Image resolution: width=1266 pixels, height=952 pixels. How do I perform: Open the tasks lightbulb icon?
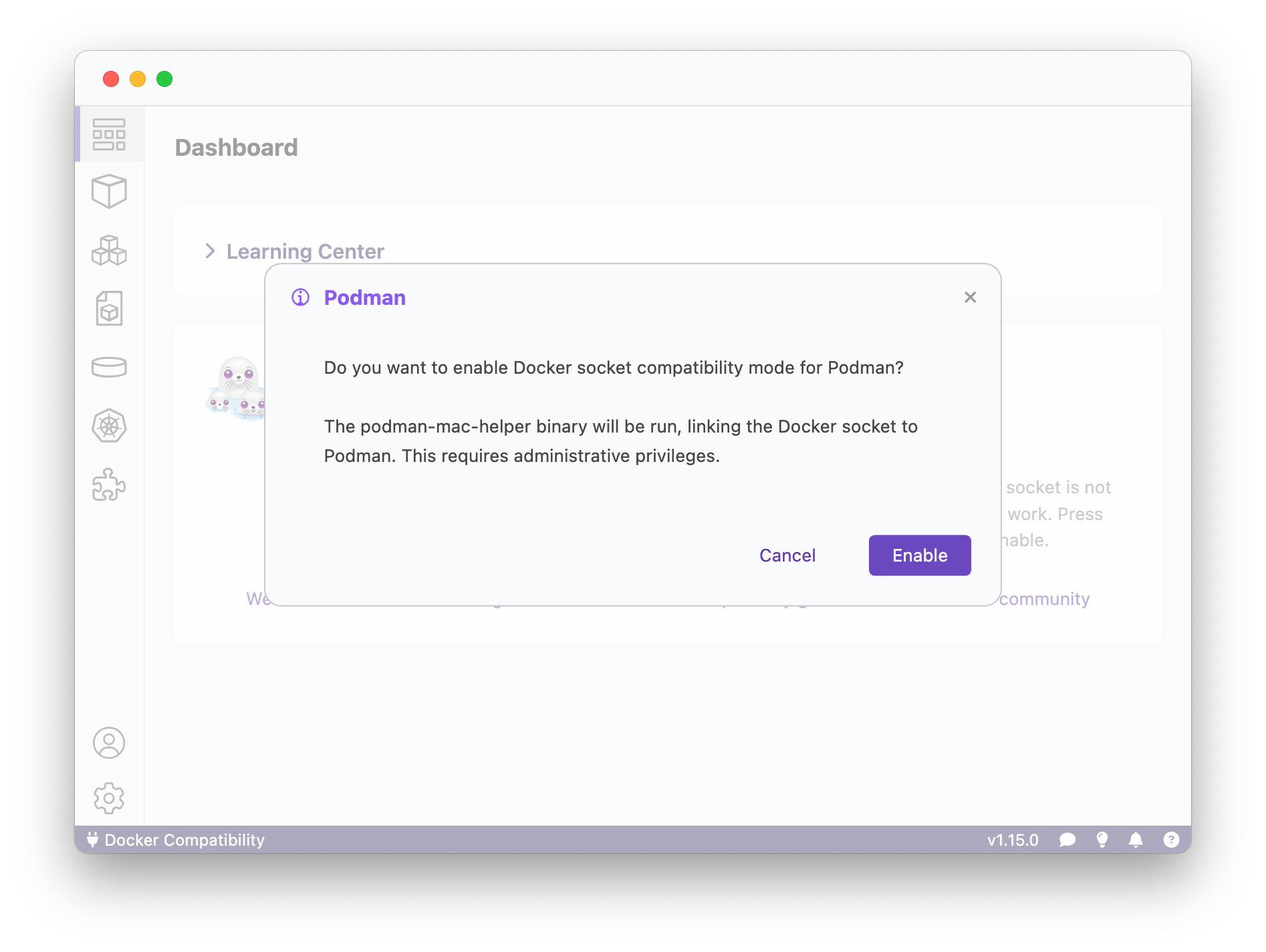pos(1103,840)
